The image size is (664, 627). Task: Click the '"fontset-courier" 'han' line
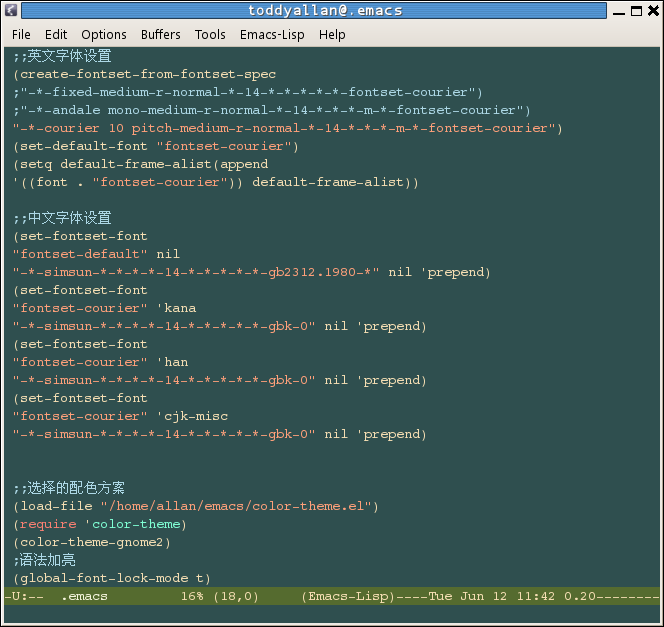coord(100,362)
